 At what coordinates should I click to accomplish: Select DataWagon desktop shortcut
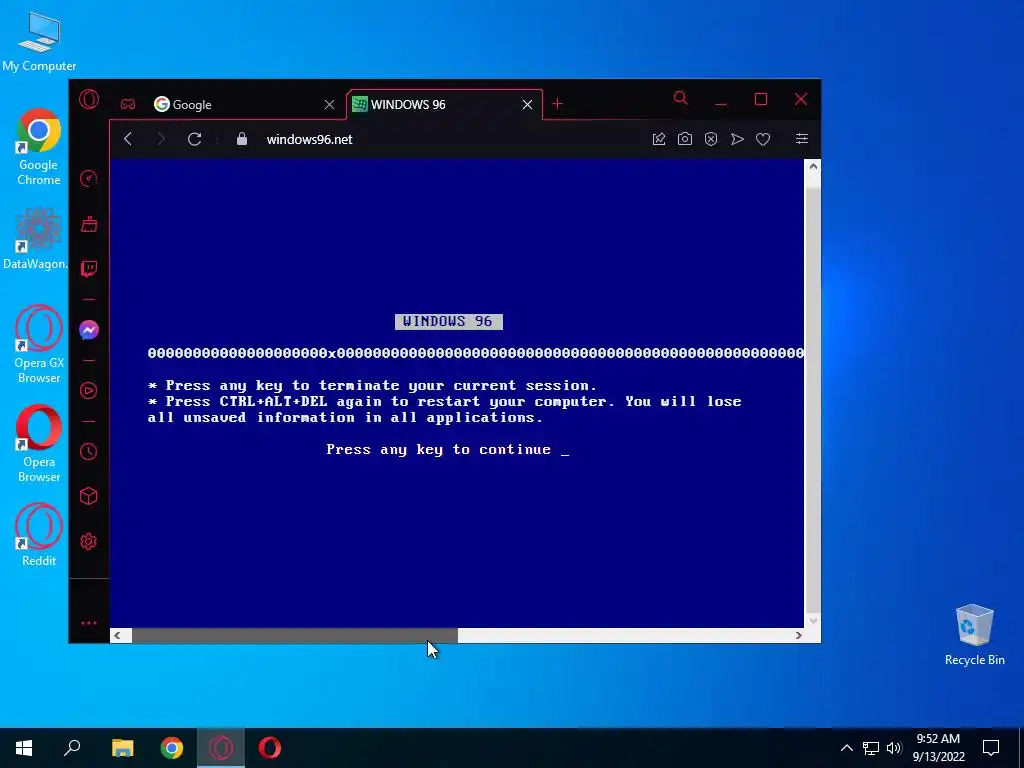[36, 238]
